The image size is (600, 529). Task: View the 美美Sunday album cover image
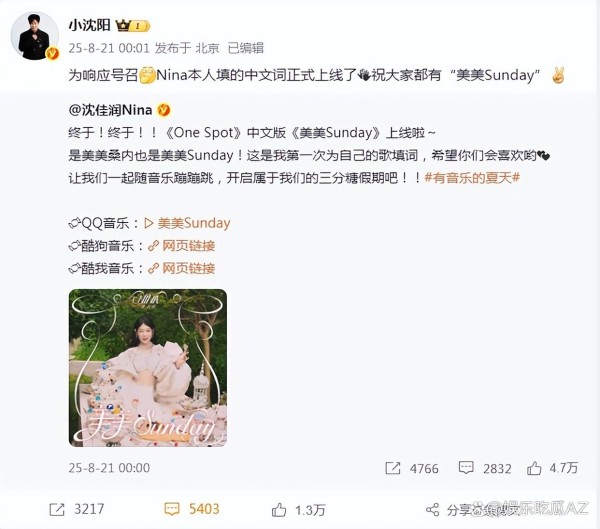click(x=148, y=368)
